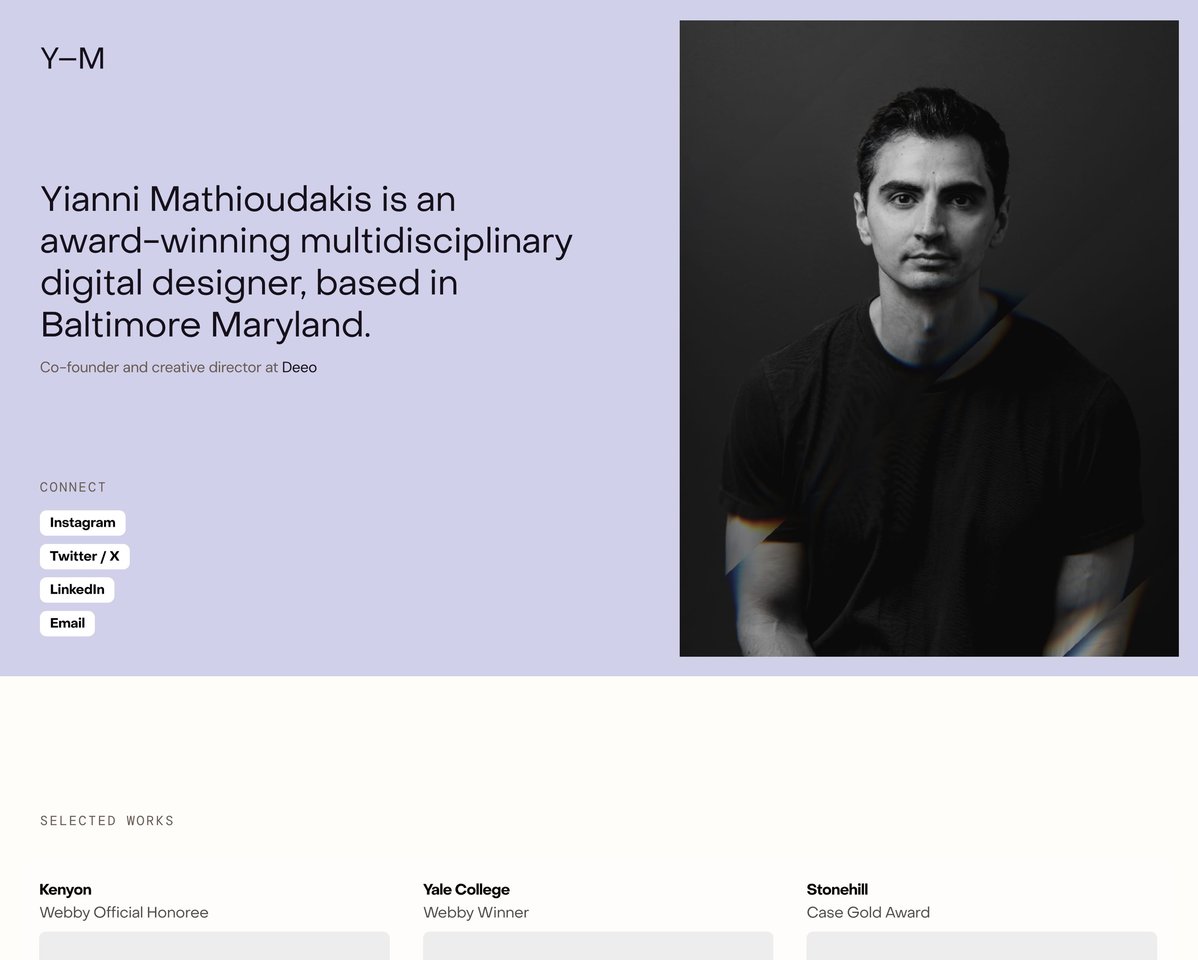
Task: Click the Twitter / X button
Action: pos(84,556)
